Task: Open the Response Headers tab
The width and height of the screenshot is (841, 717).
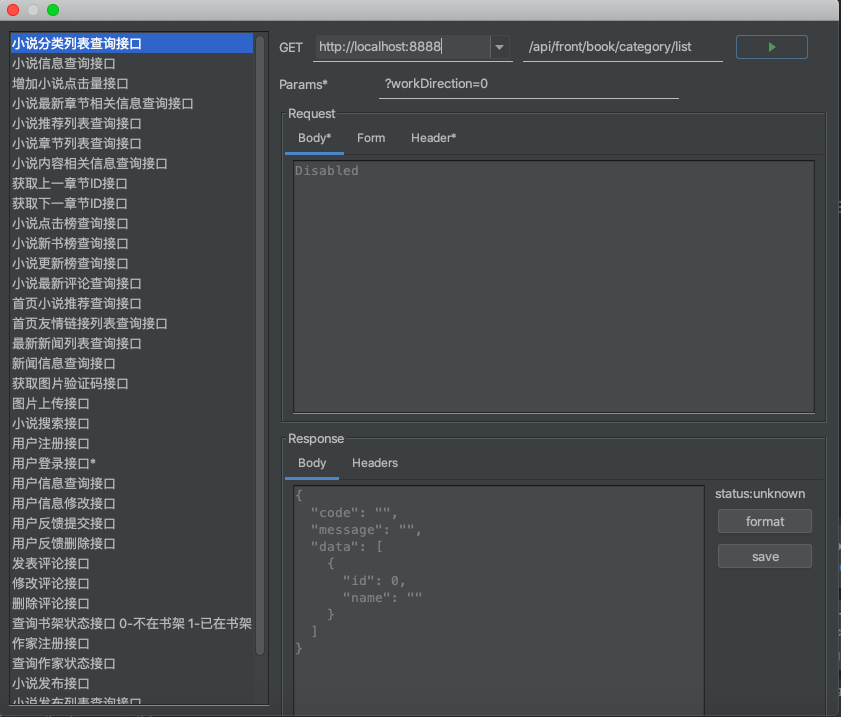Action: click(x=375, y=463)
